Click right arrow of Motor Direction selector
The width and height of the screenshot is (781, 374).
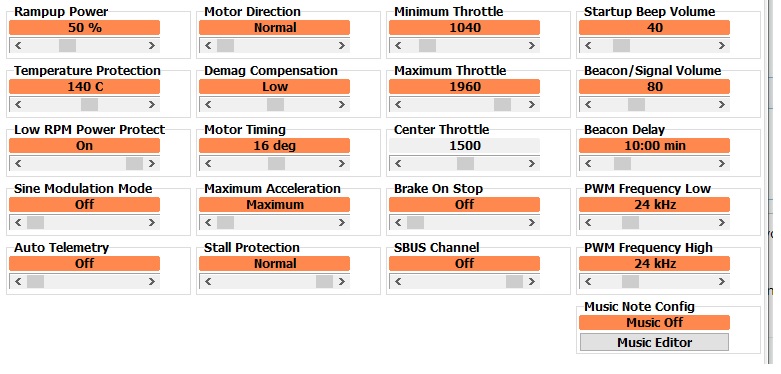(341, 46)
